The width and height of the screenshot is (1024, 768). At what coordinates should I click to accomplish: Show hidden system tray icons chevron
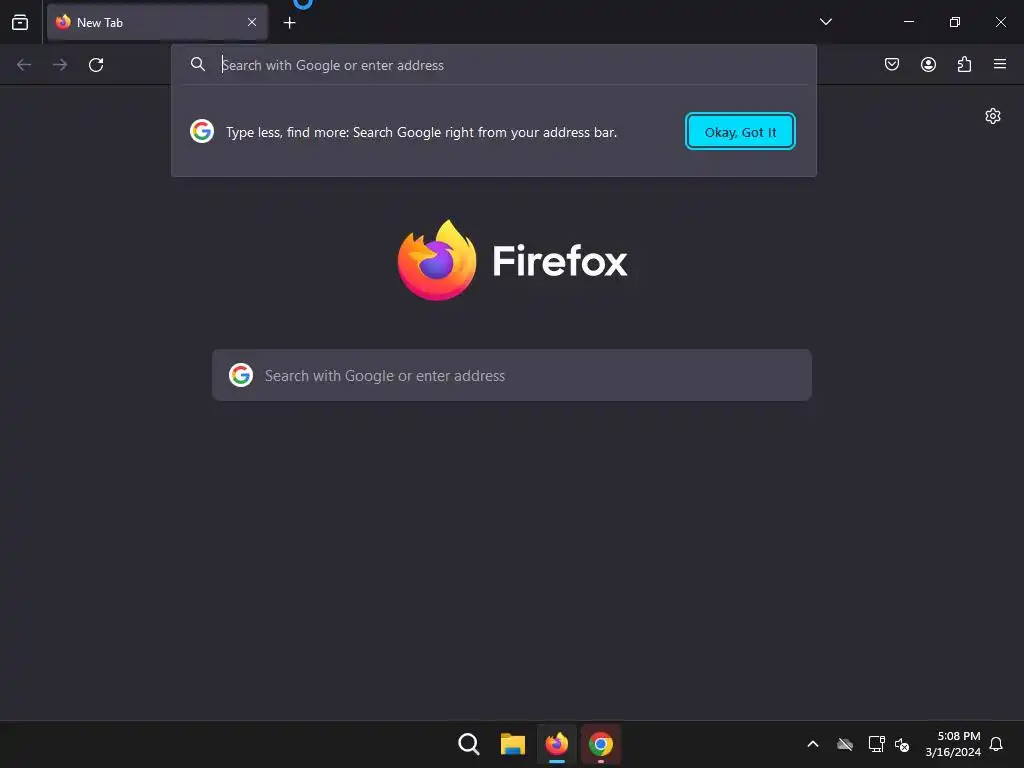(x=813, y=744)
